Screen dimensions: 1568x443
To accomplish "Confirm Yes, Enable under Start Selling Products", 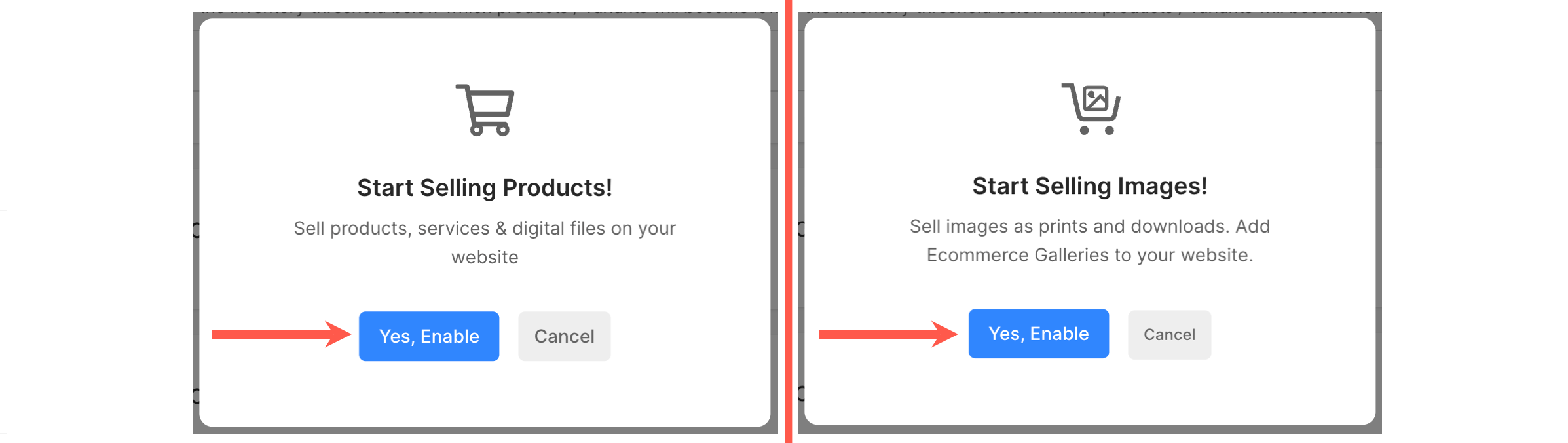I will (429, 336).
